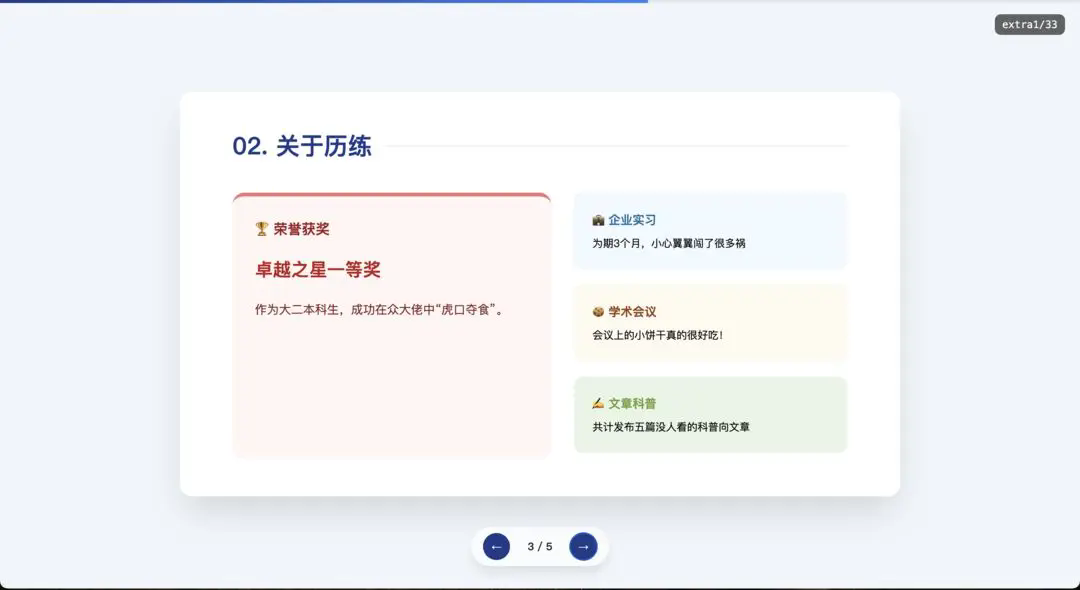Open the previous slide using the back arrow
1080x590 pixels.
495,546
